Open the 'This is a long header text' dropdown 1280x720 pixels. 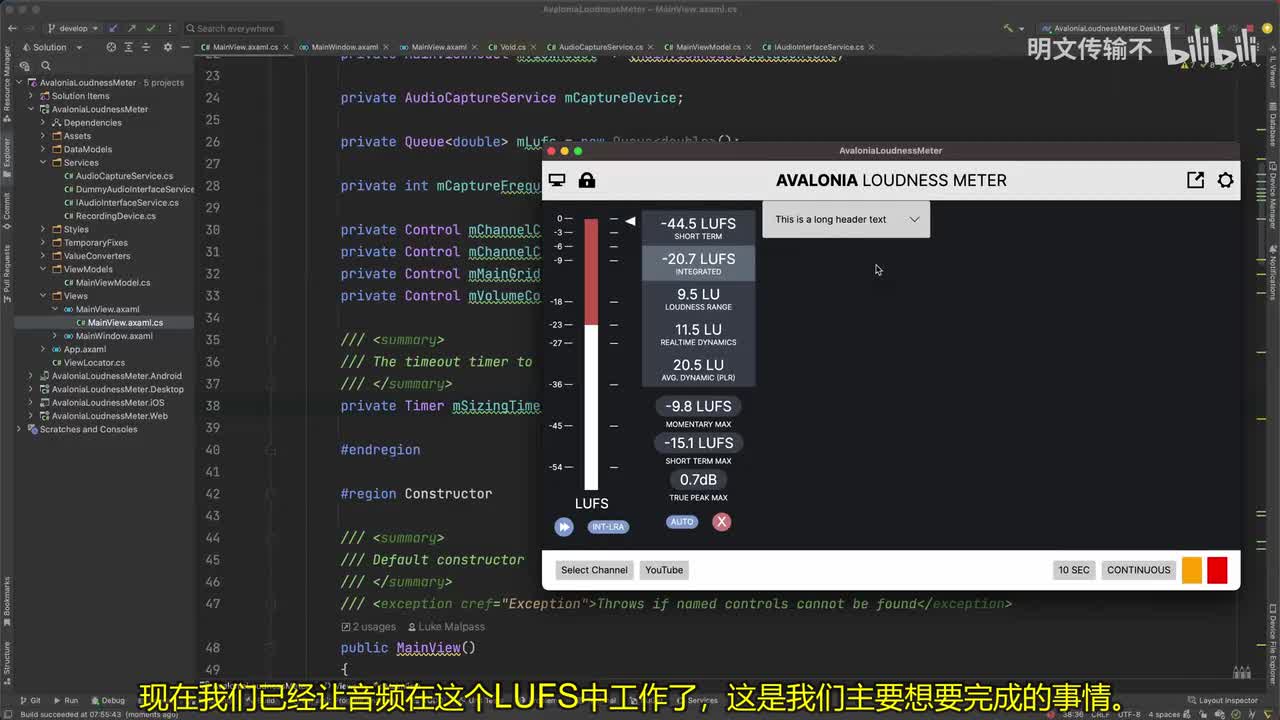[846, 220]
